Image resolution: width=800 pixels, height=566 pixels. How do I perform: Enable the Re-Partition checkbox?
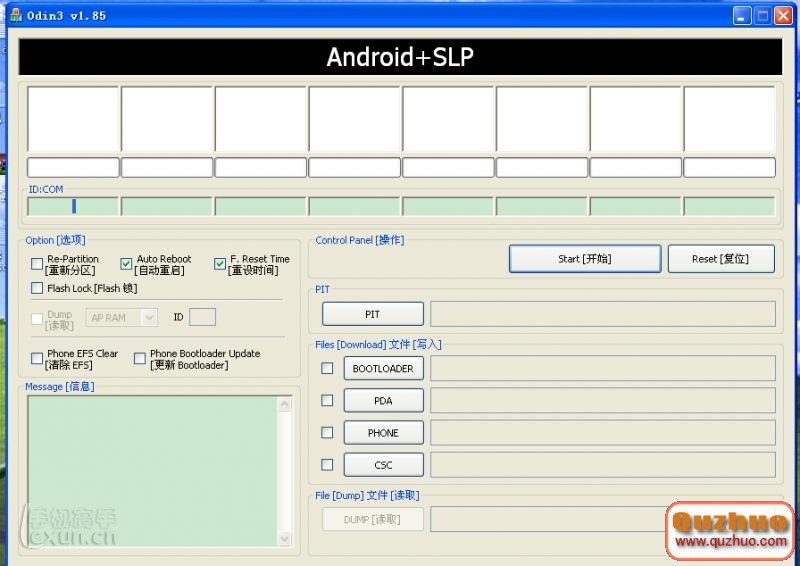37,264
